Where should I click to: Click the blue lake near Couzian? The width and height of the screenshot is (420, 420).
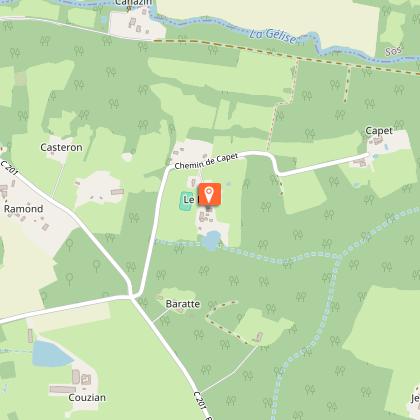[50, 354]
